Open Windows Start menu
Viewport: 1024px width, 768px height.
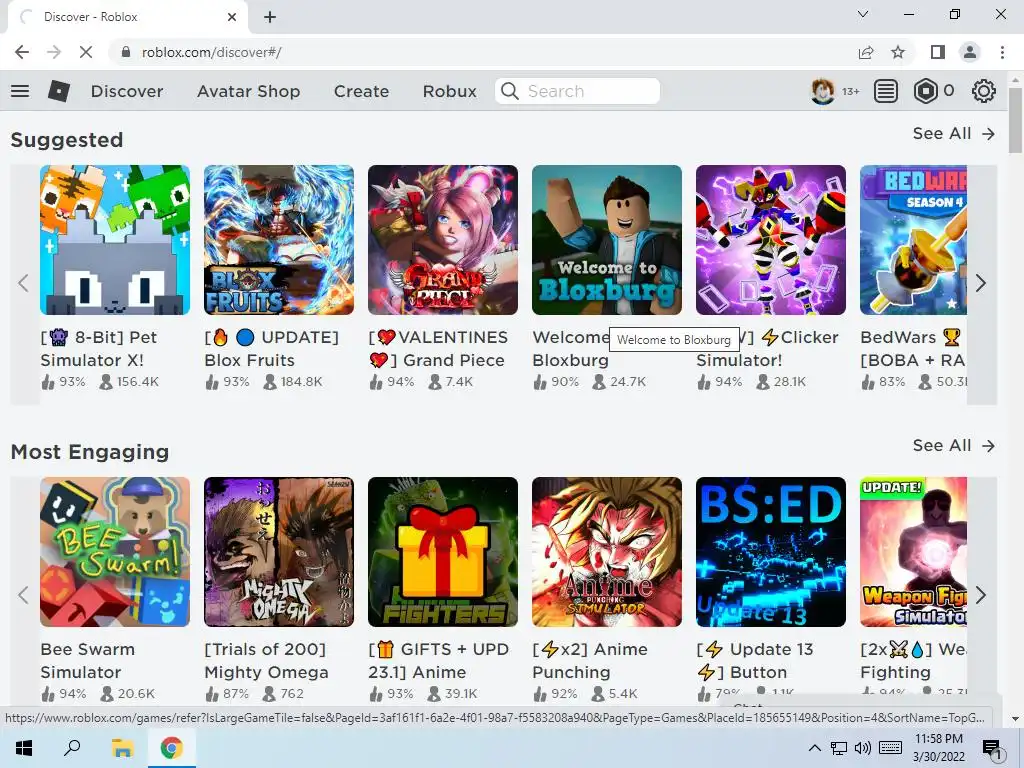click(24, 748)
